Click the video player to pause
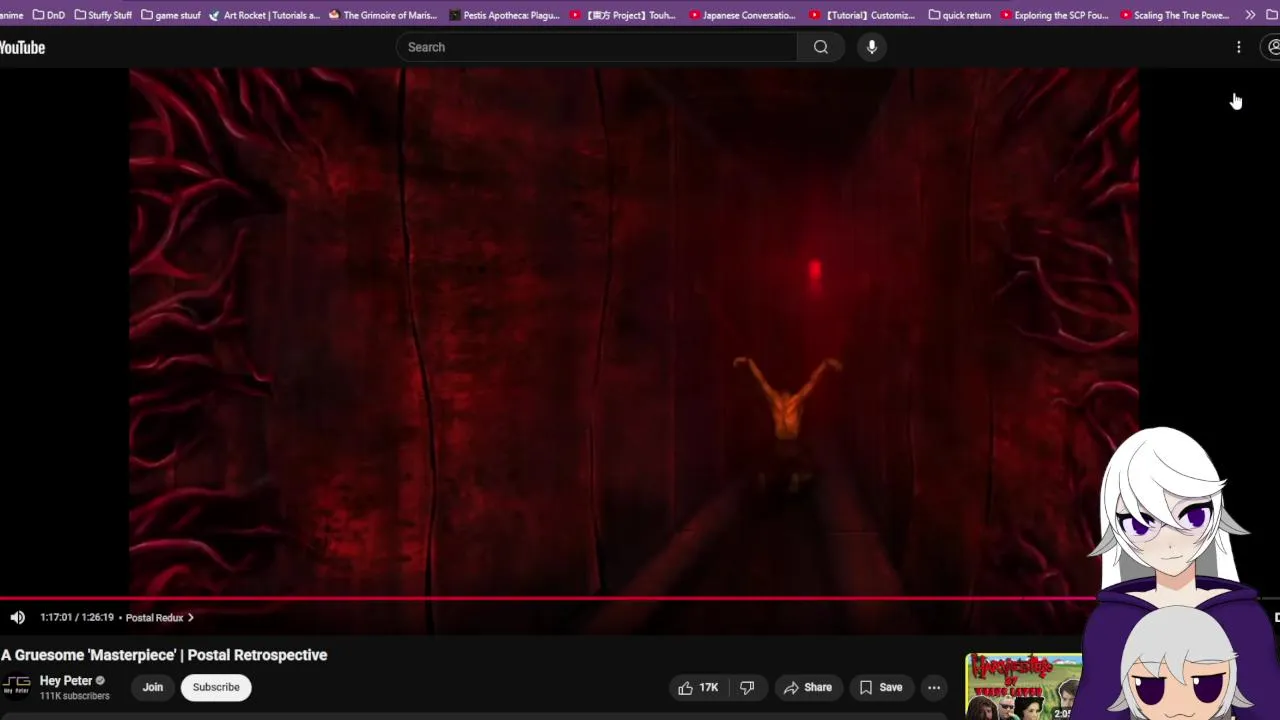 633,330
